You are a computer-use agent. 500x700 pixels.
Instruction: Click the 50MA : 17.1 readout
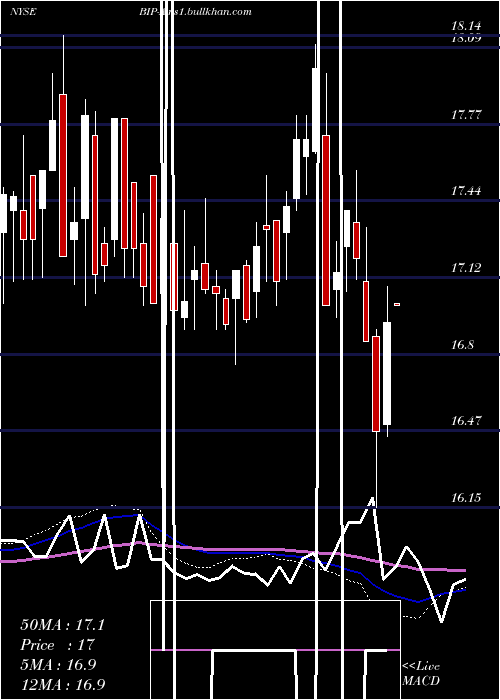pos(62,625)
